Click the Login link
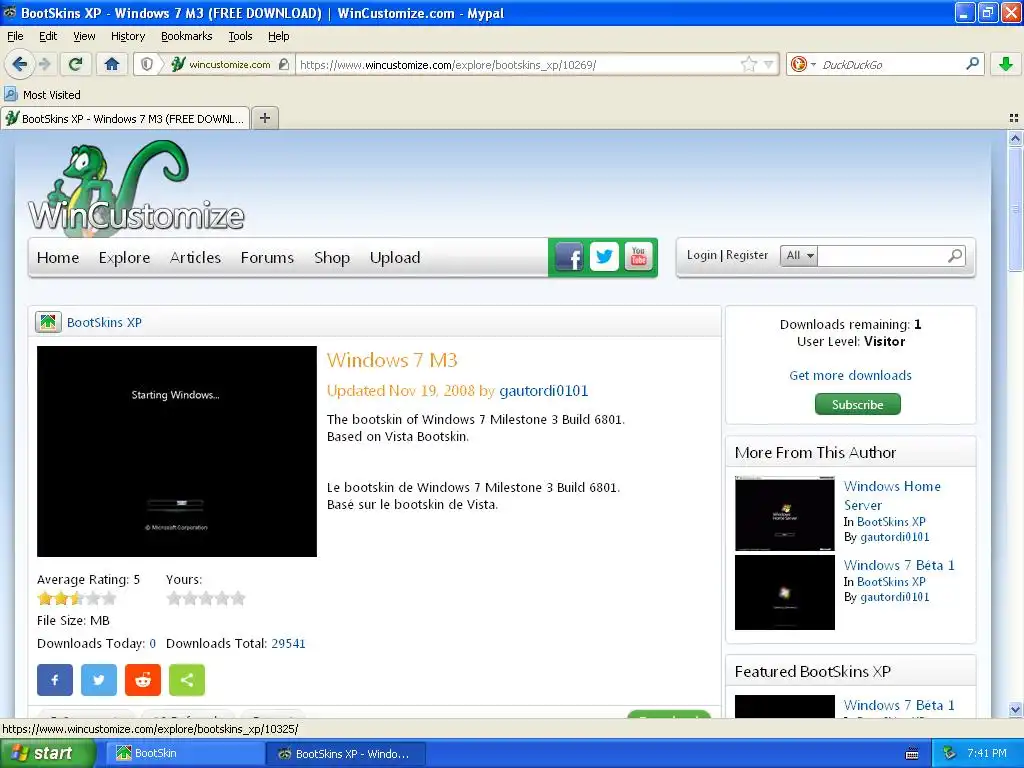The height and width of the screenshot is (768, 1024). (701, 255)
